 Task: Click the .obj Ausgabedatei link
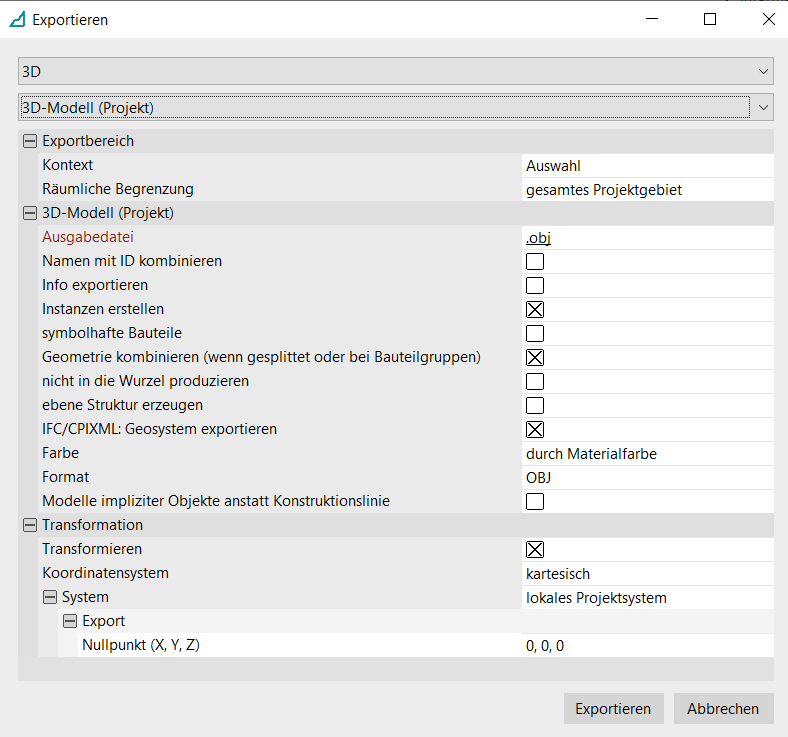(x=539, y=237)
